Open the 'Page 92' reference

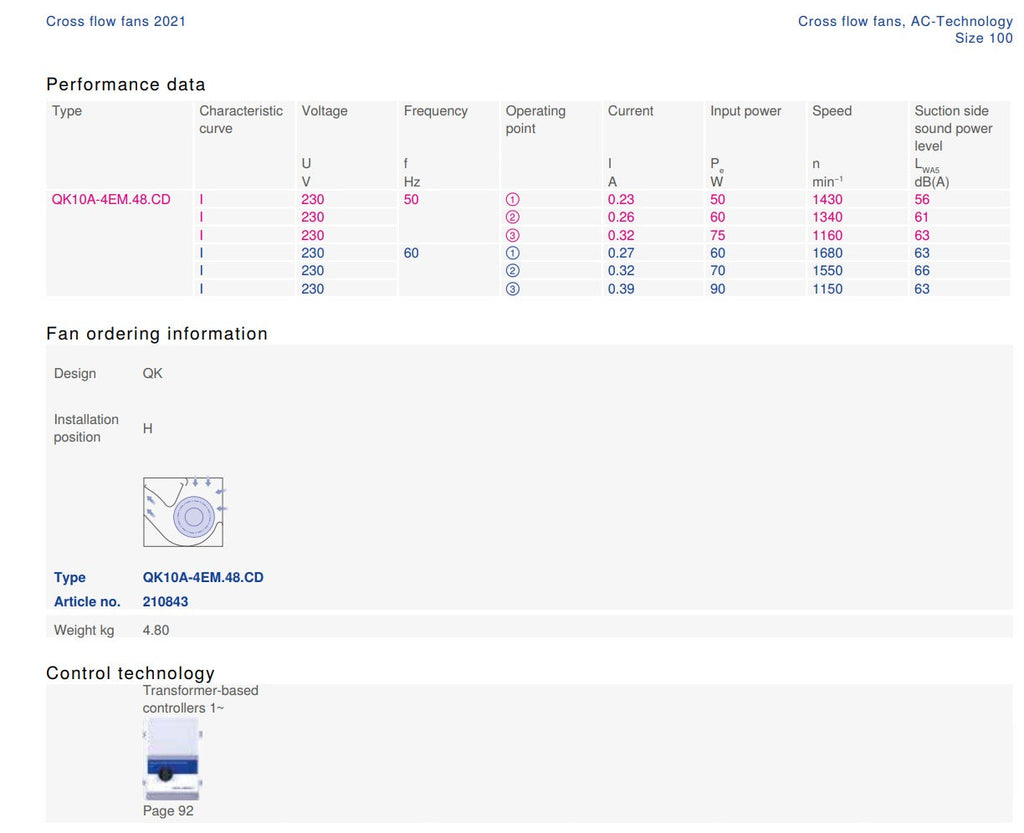coord(168,811)
